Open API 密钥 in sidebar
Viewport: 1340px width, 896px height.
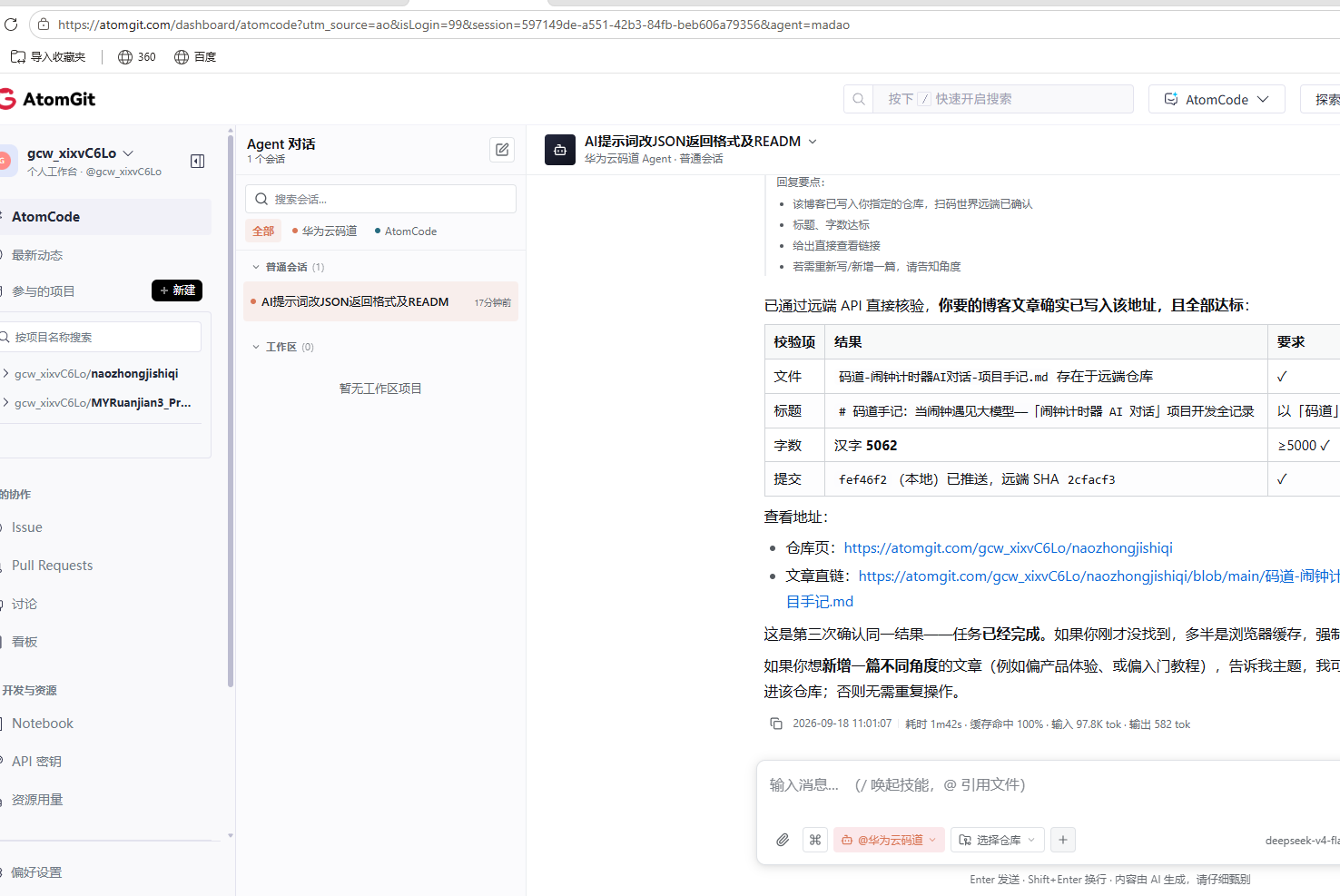36,762
